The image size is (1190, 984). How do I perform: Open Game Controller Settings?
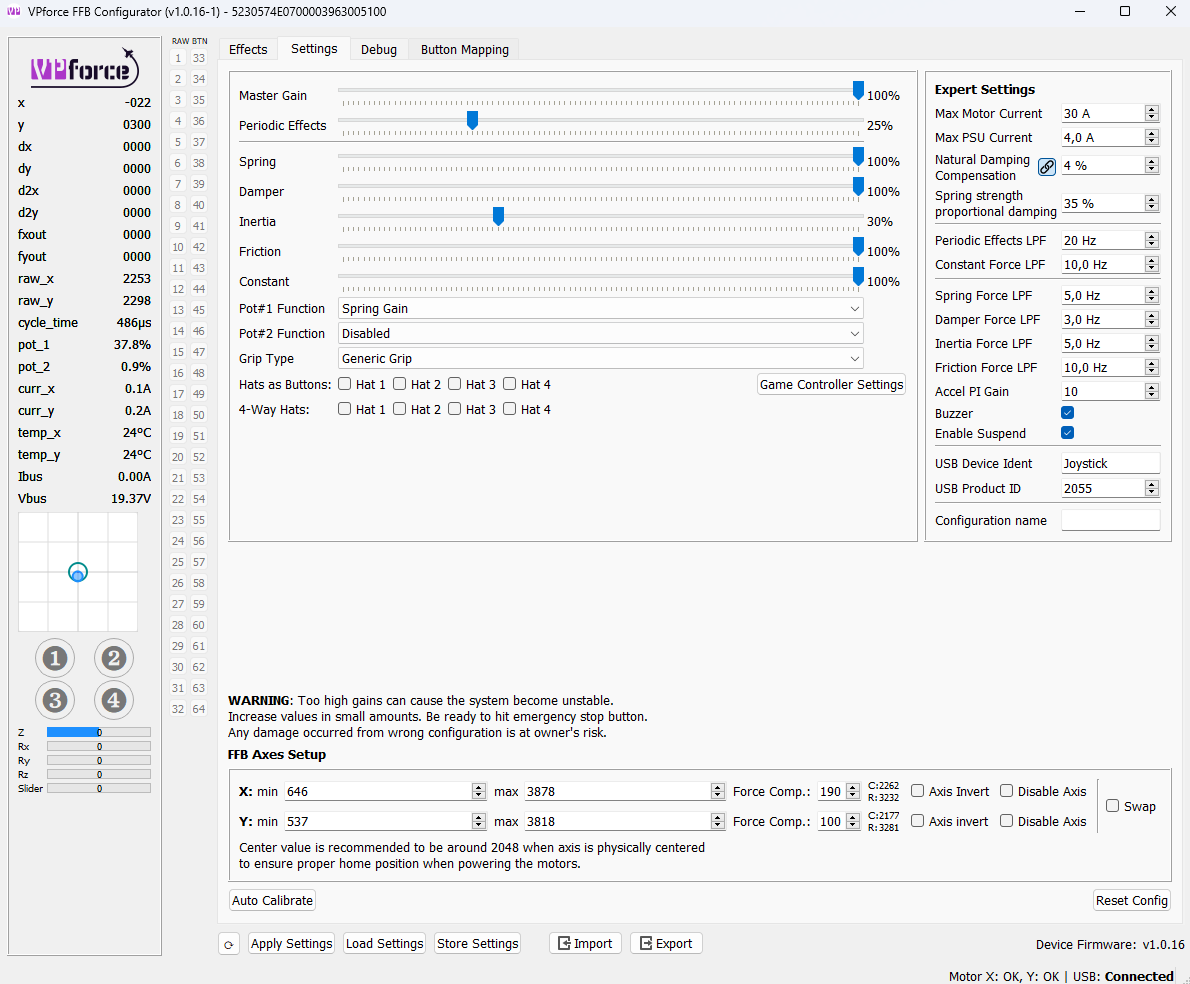pos(831,384)
